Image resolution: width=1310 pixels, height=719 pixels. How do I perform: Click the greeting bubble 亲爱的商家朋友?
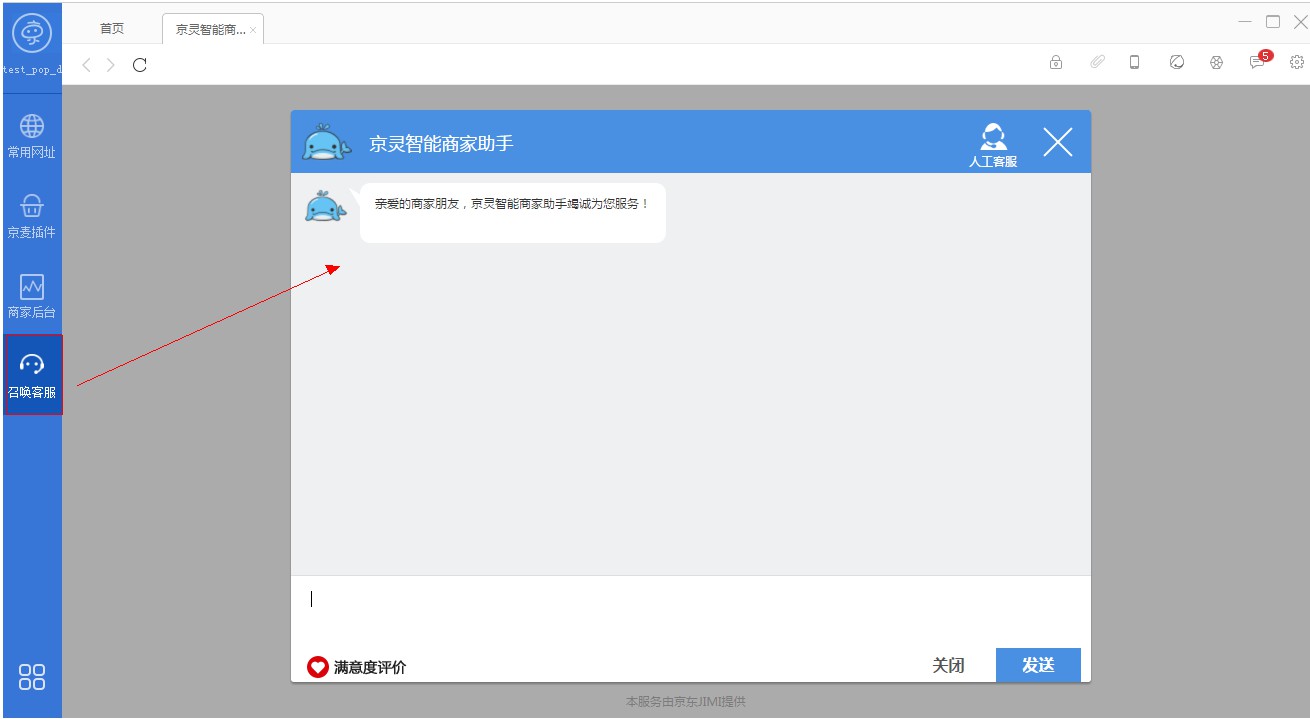[512, 212]
